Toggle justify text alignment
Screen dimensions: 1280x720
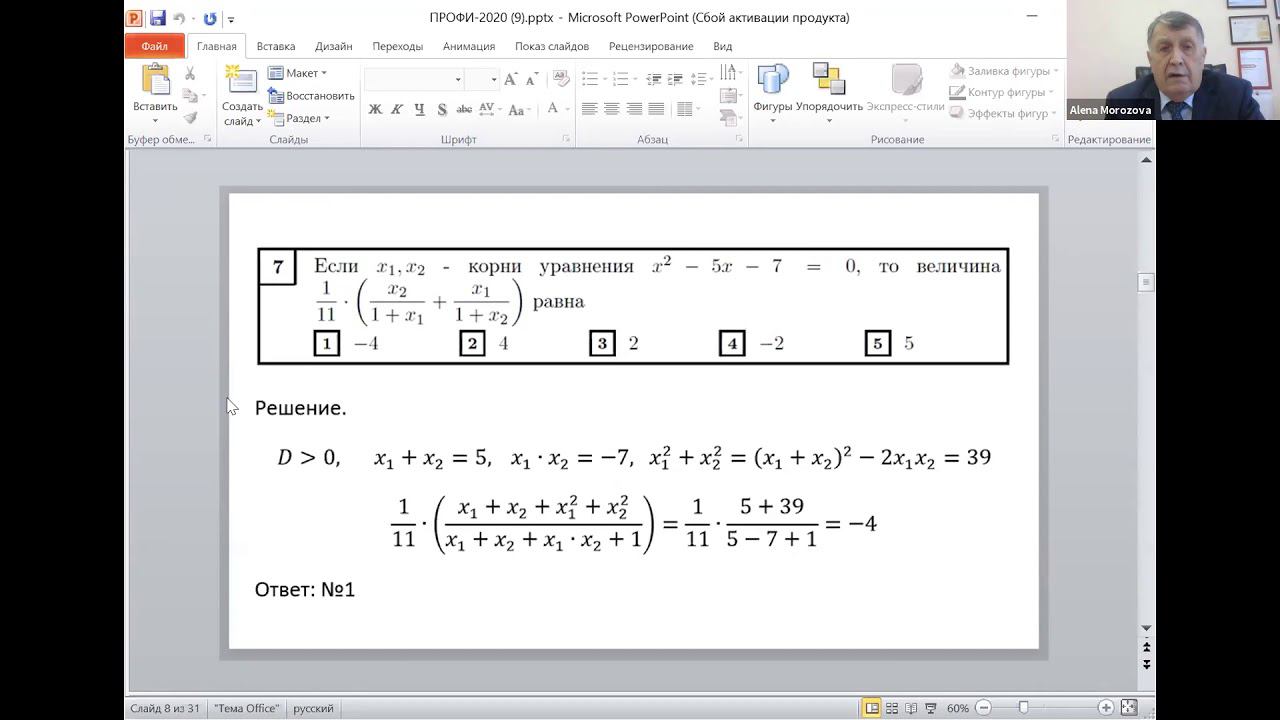[656, 109]
